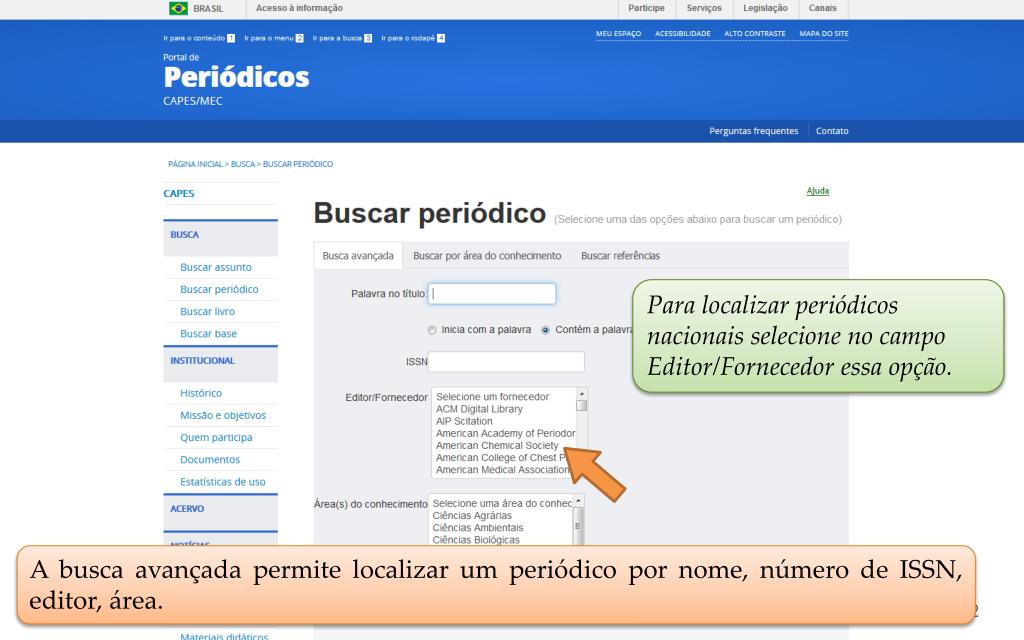Click Área do conhecimento list scroll up arrow
The image size is (1024, 640).
(578, 500)
